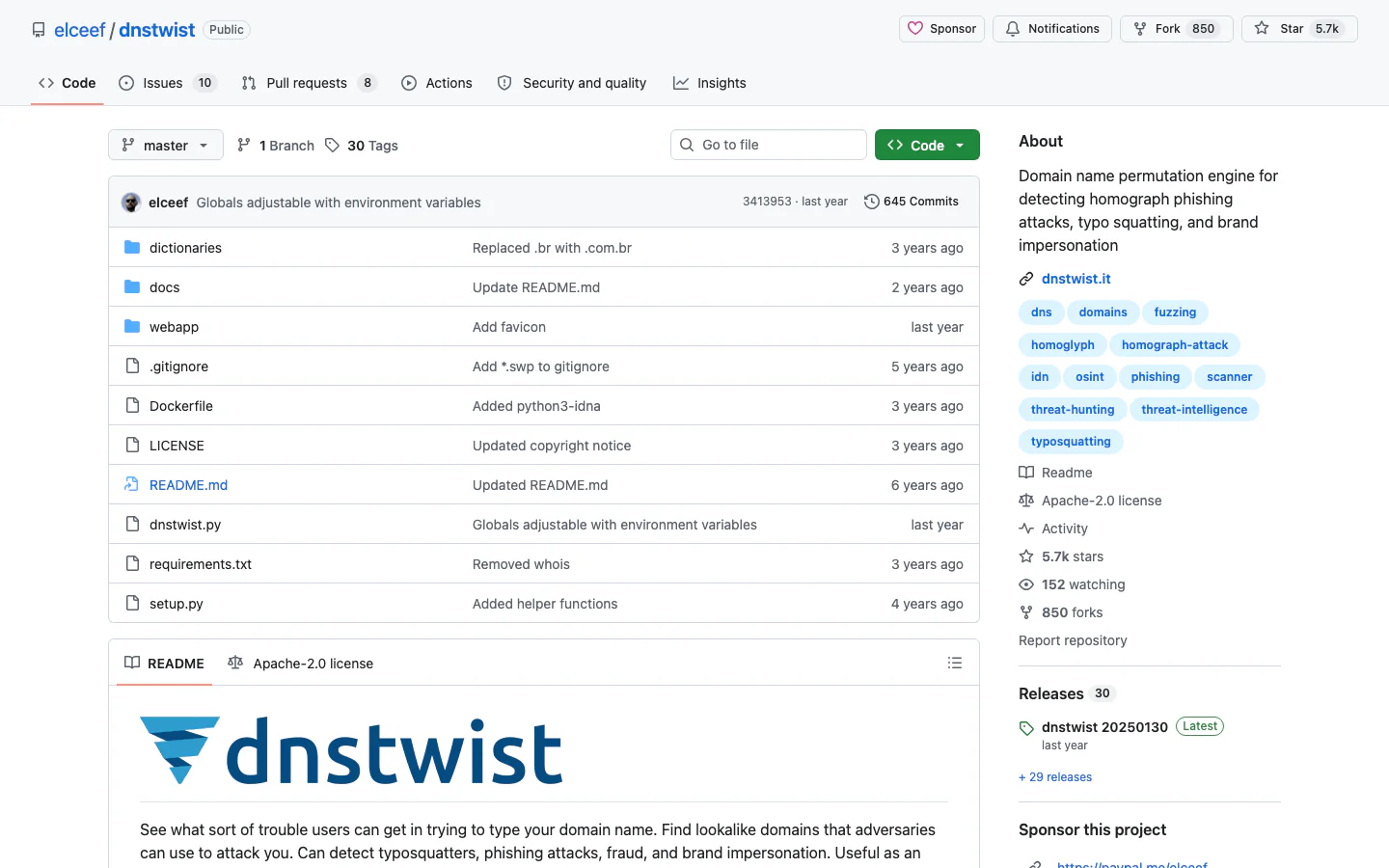Click the dnstwist logo image
This screenshot has width=1389, height=868.
tap(351, 750)
